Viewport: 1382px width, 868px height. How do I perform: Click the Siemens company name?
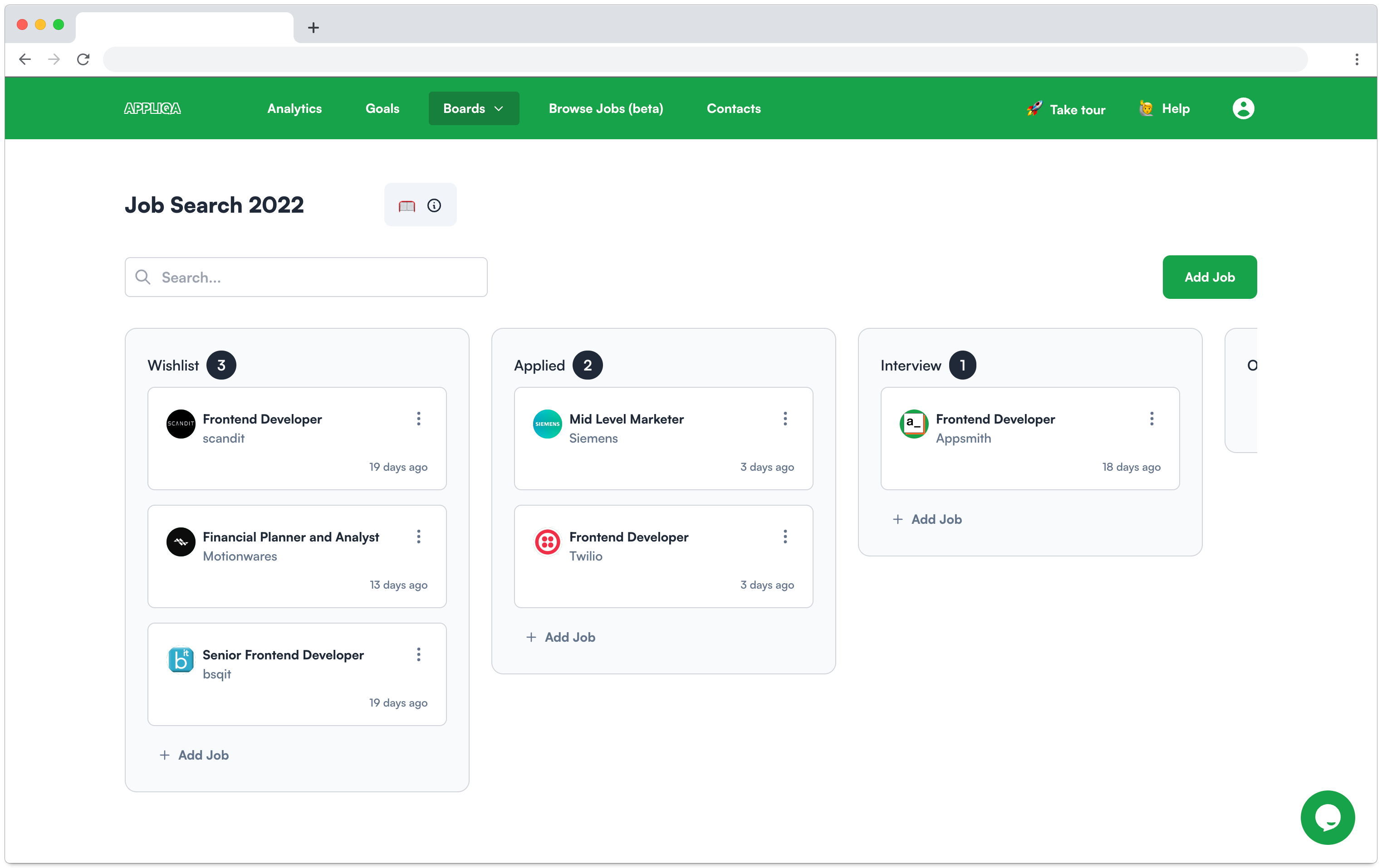click(x=593, y=438)
